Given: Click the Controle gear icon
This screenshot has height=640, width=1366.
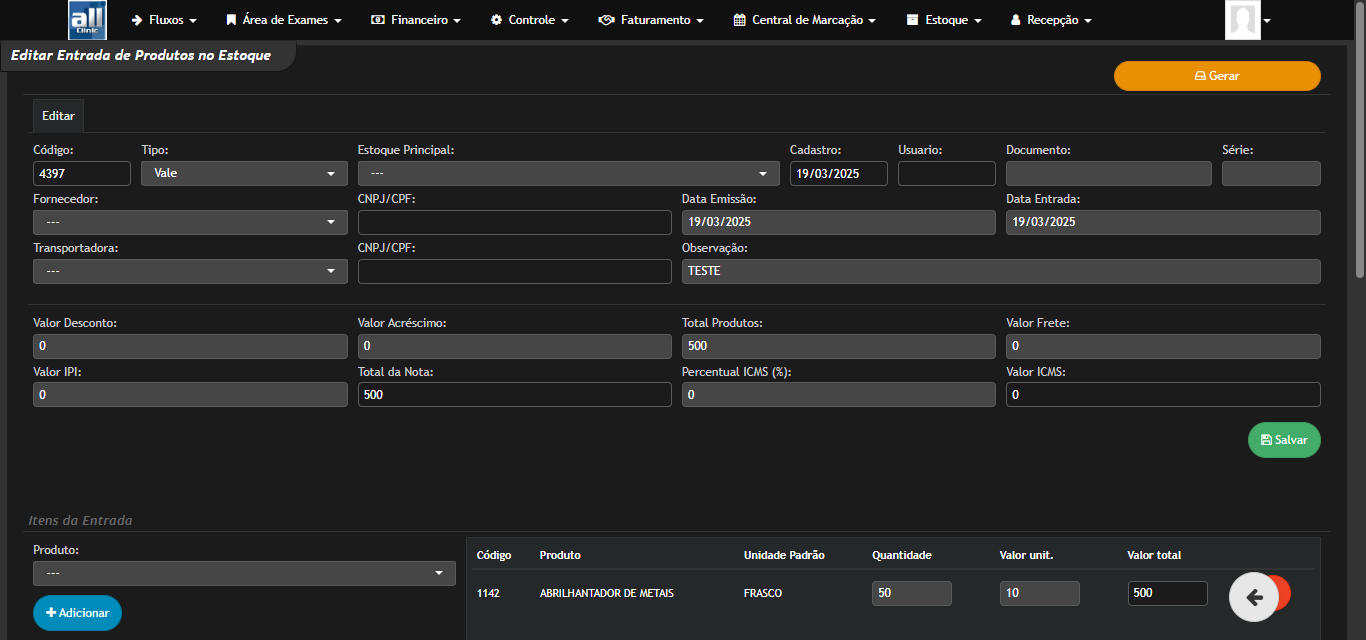Looking at the screenshot, I should [x=494, y=19].
